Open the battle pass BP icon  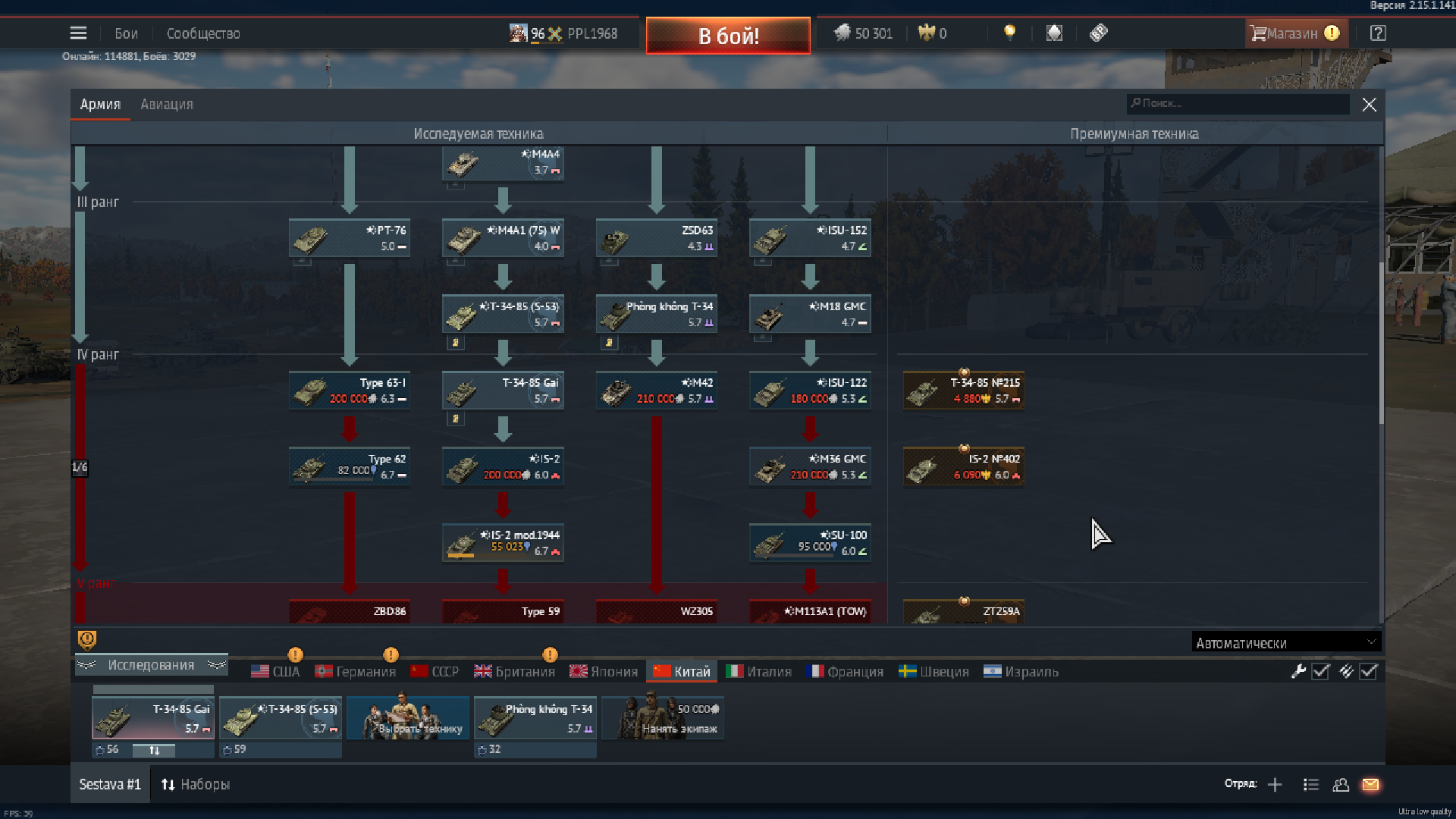pos(1099,33)
